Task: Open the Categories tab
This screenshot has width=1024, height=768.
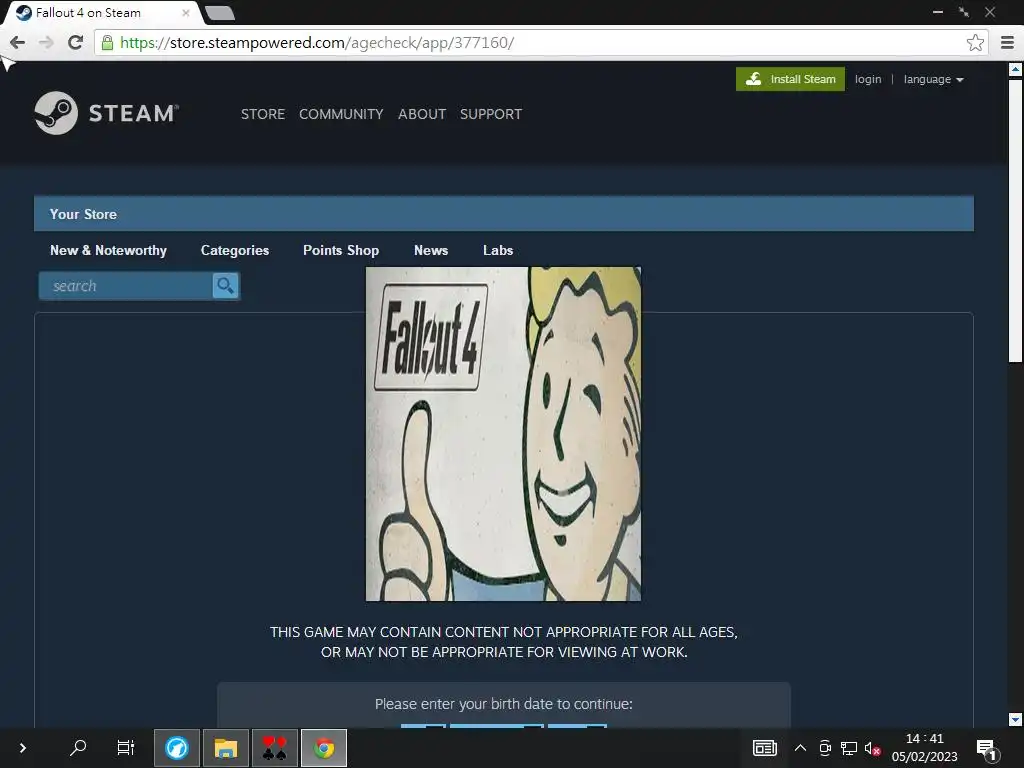Action: pos(234,250)
